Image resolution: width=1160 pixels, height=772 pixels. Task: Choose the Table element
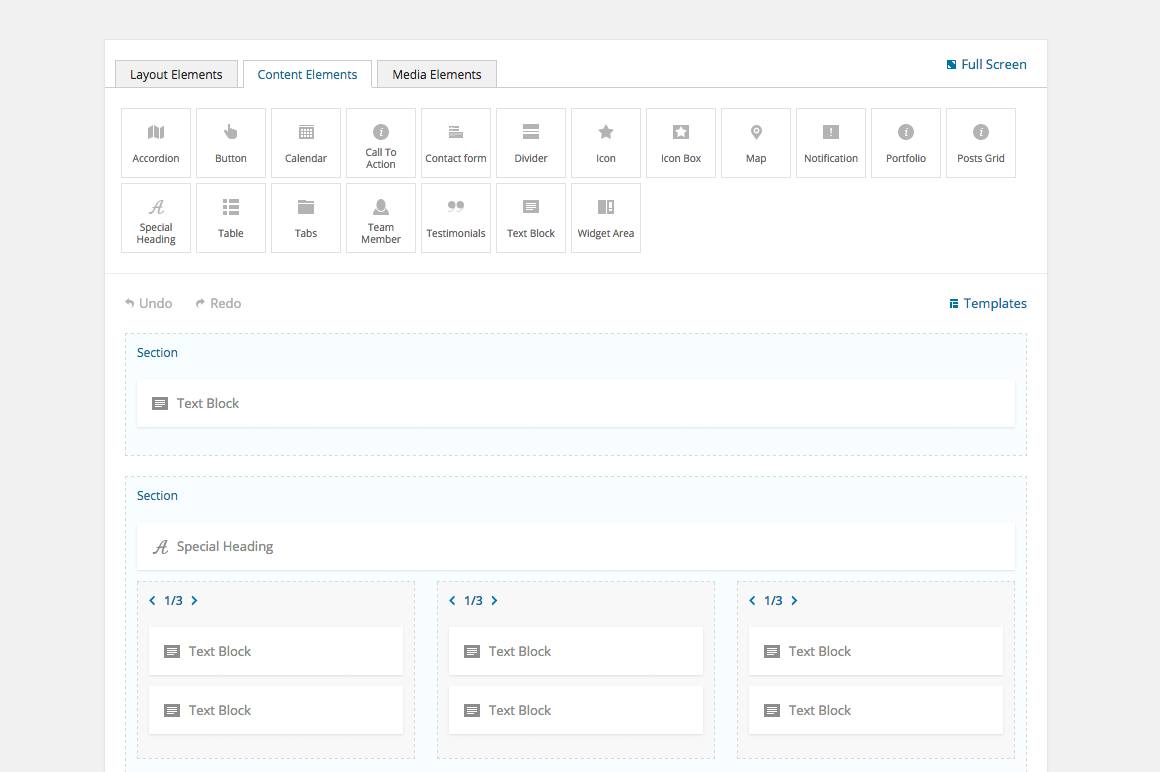click(x=231, y=218)
